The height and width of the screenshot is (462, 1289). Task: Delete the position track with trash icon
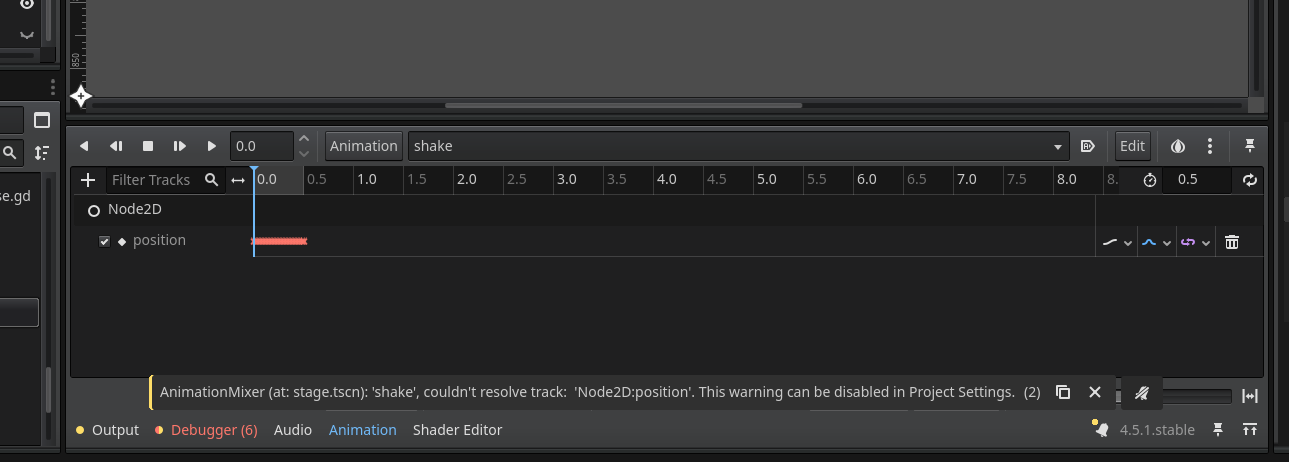tap(1232, 242)
